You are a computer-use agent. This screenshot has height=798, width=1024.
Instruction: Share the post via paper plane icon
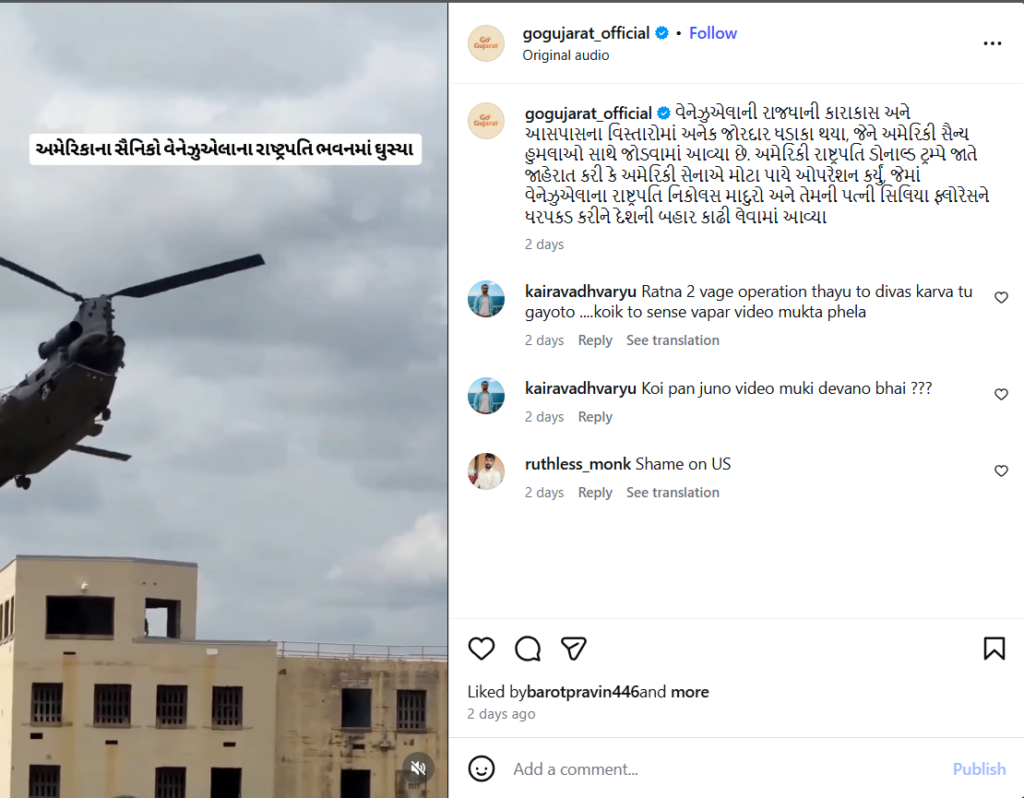click(x=573, y=648)
